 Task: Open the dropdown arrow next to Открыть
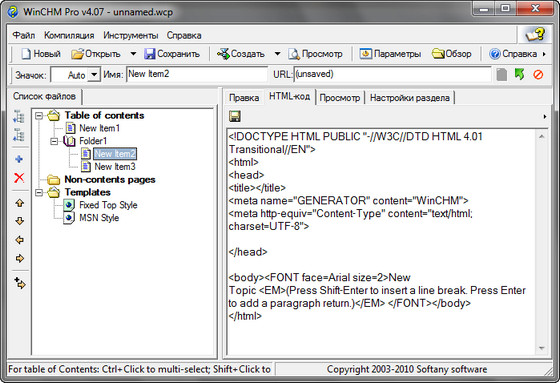point(133,54)
